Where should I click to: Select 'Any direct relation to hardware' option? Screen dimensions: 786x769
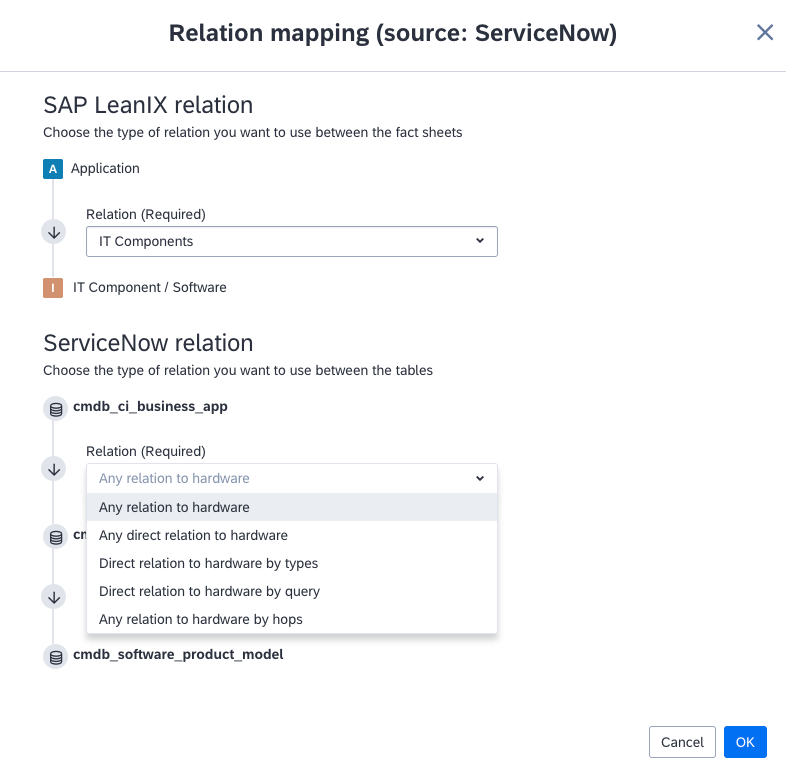[292, 535]
